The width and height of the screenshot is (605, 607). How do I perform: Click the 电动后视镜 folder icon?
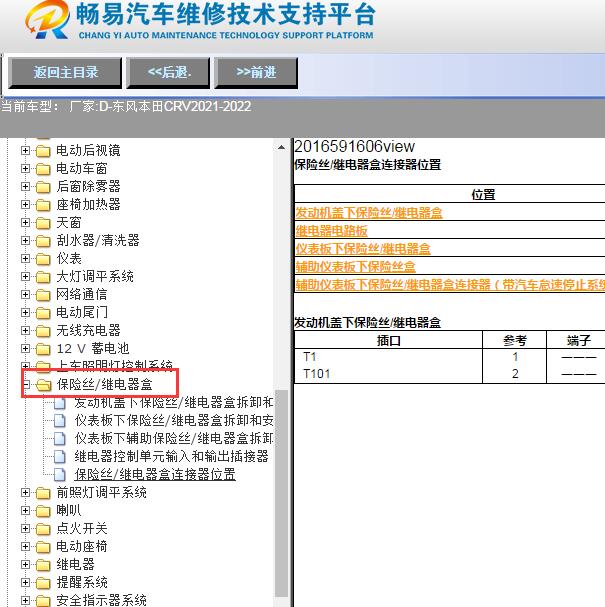coord(43,151)
